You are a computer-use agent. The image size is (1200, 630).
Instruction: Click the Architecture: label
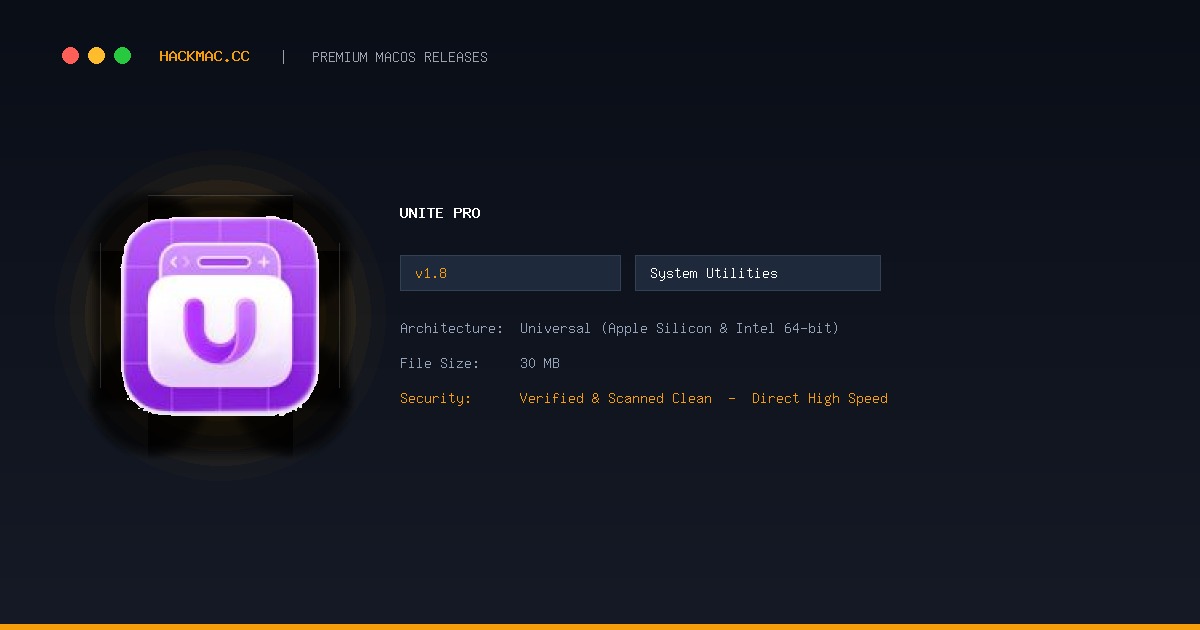[452, 328]
